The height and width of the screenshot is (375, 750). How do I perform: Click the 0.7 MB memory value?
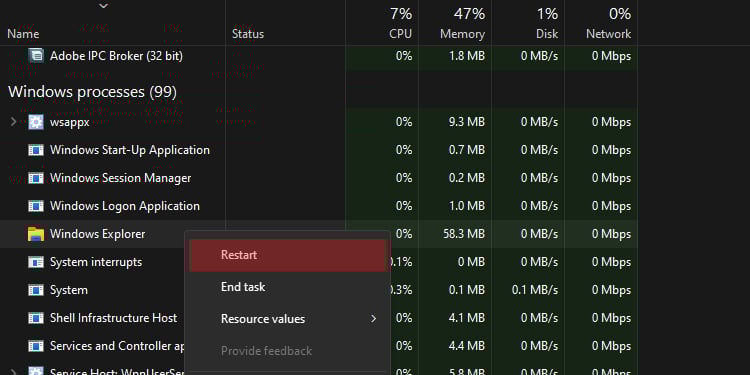pyautogui.click(x=467, y=150)
